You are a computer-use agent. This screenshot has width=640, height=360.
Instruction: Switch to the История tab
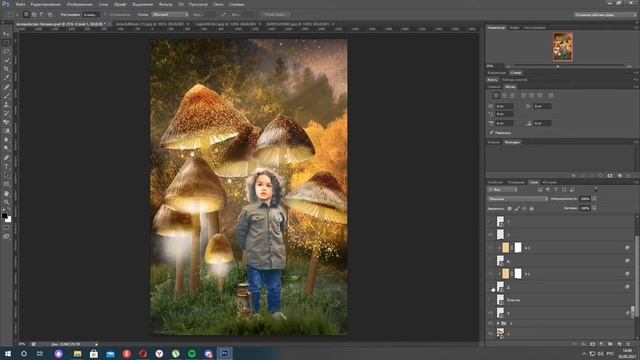pyautogui.click(x=550, y=182)
